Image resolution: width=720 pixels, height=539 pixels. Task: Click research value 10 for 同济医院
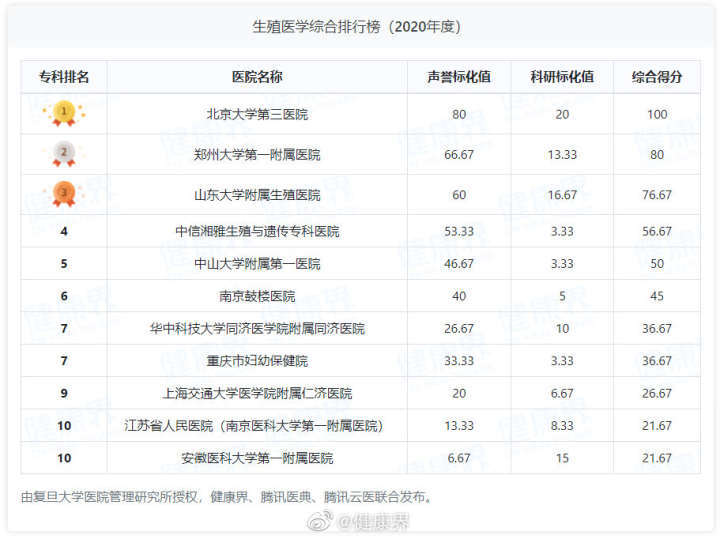(562, 329)
